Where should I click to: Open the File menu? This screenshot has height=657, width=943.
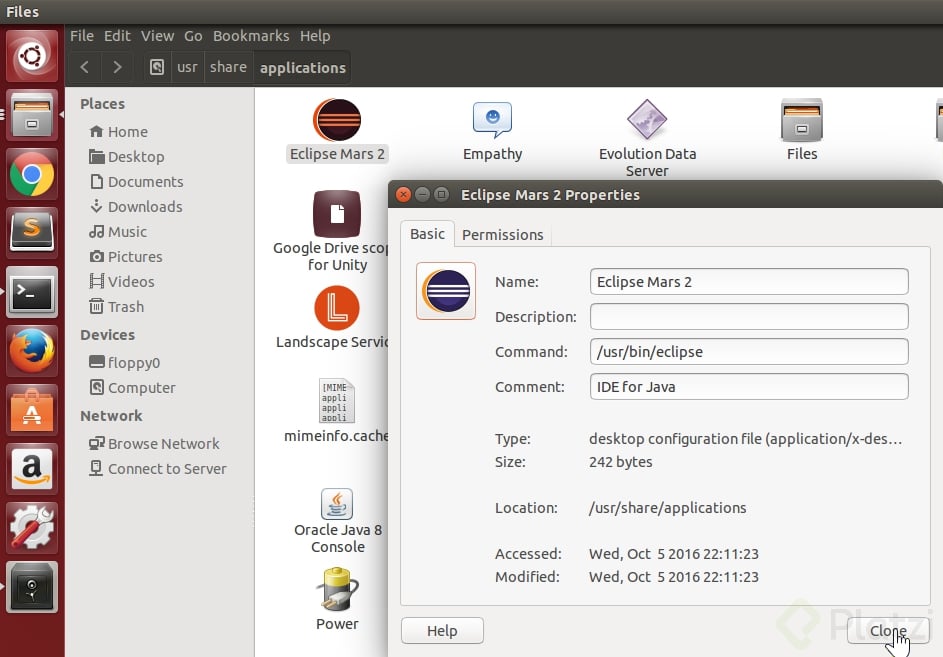point(82,36)
